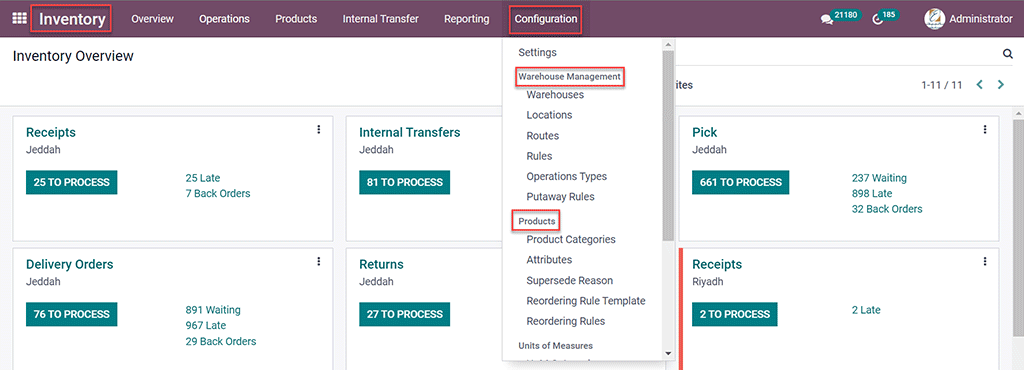Open the Operations menu
Viewport: 1024px width, 370px height.
tap(224, 19)
